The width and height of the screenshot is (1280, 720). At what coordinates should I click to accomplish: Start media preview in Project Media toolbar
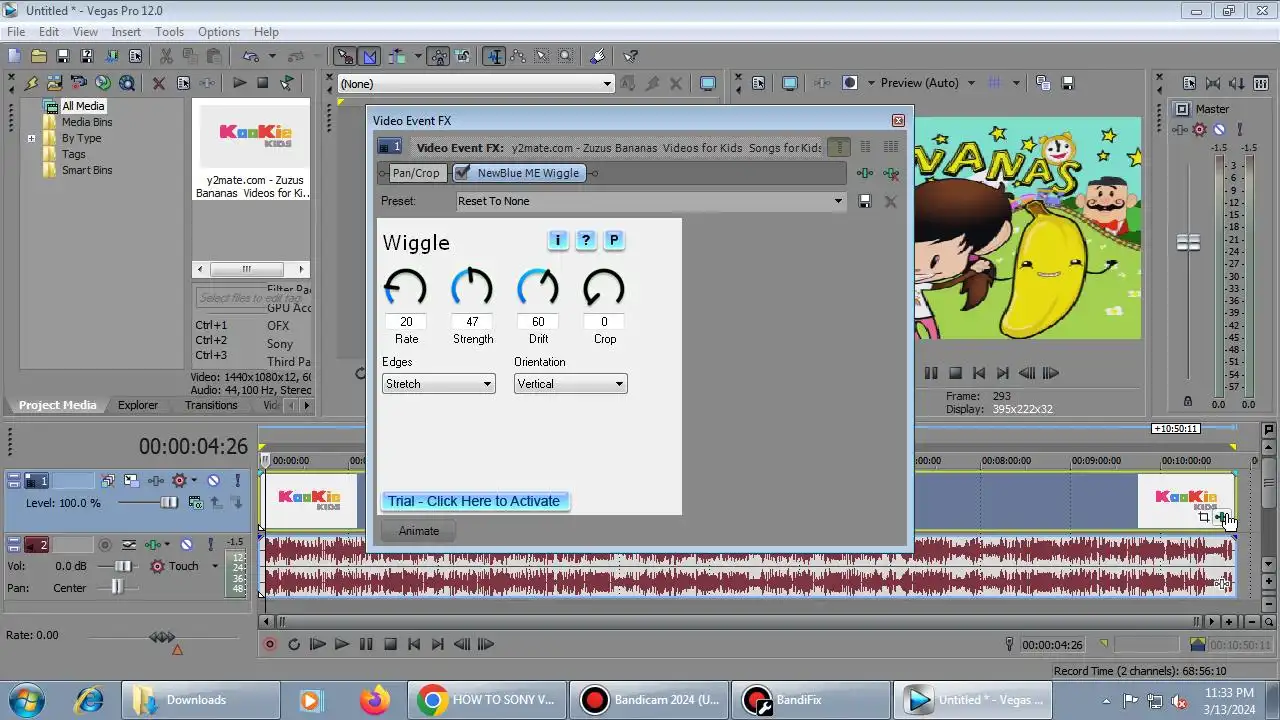tap(240, 83)
